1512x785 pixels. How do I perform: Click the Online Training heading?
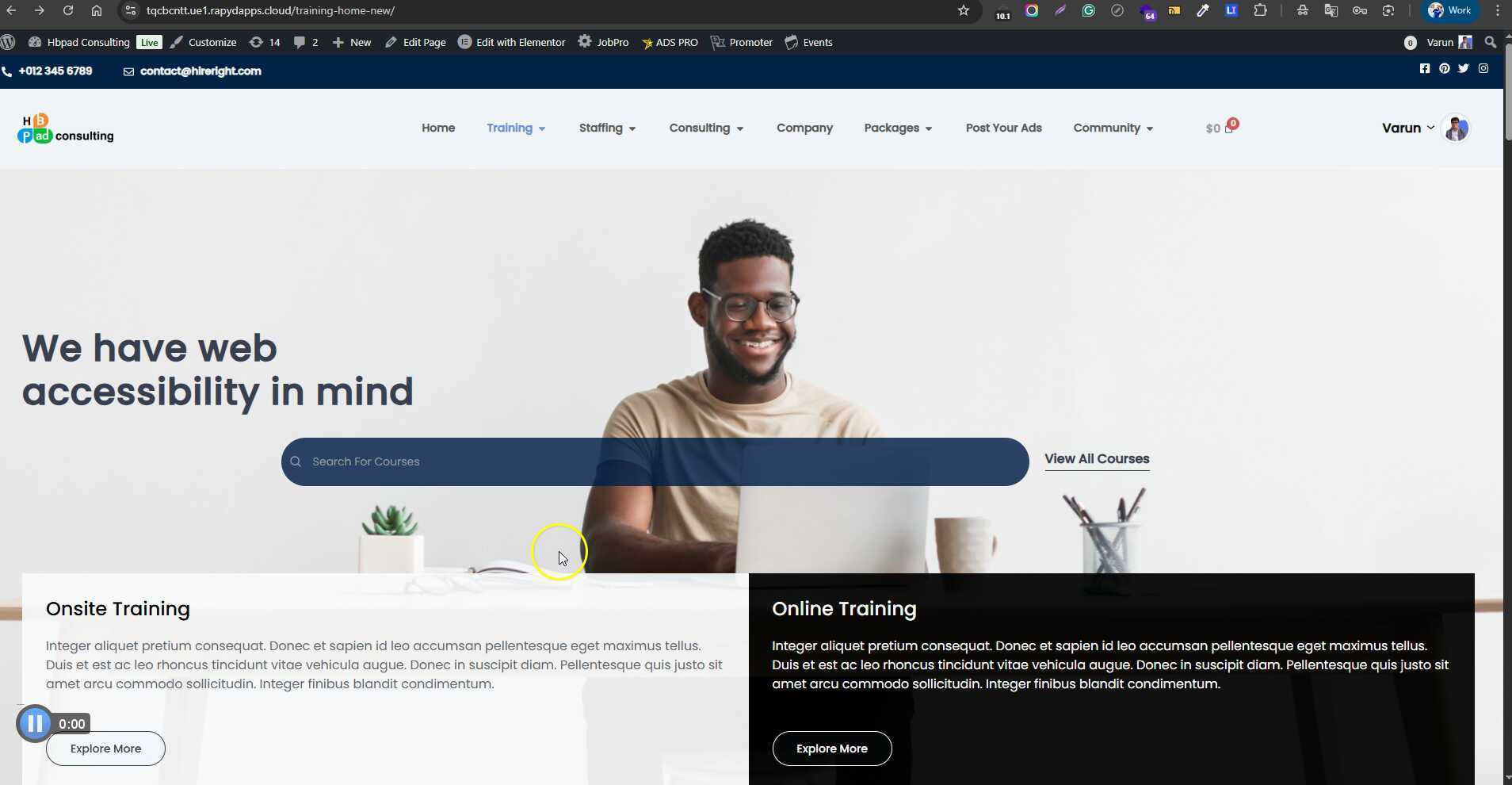(x=844, y=608)
